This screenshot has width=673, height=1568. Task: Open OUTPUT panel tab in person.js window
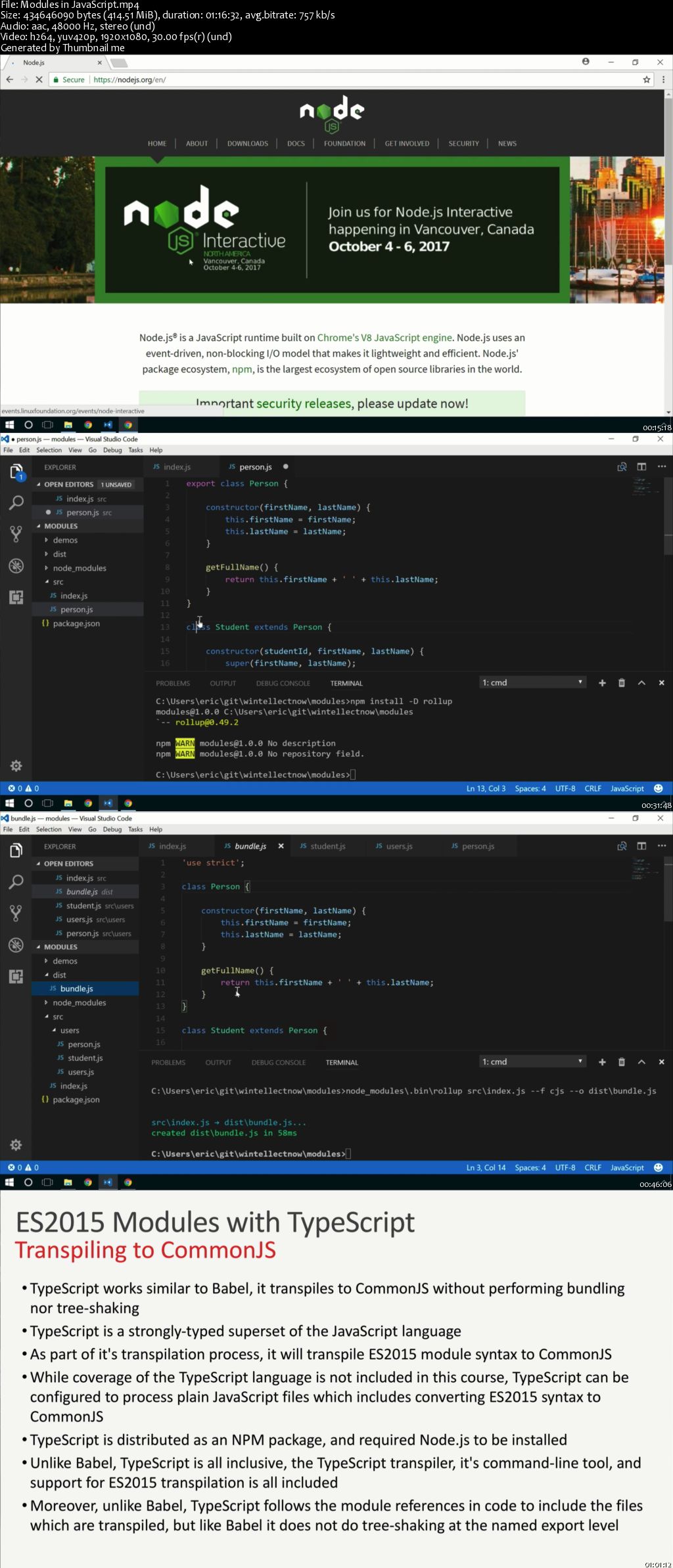click(x=223, y=683)
